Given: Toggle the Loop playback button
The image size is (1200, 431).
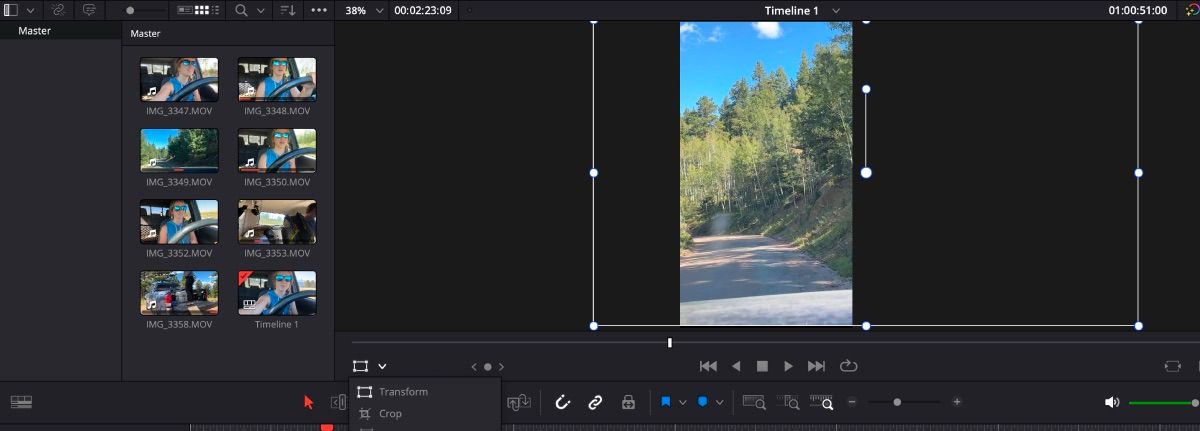Looking at the screenshot, I should click(849, 366).
